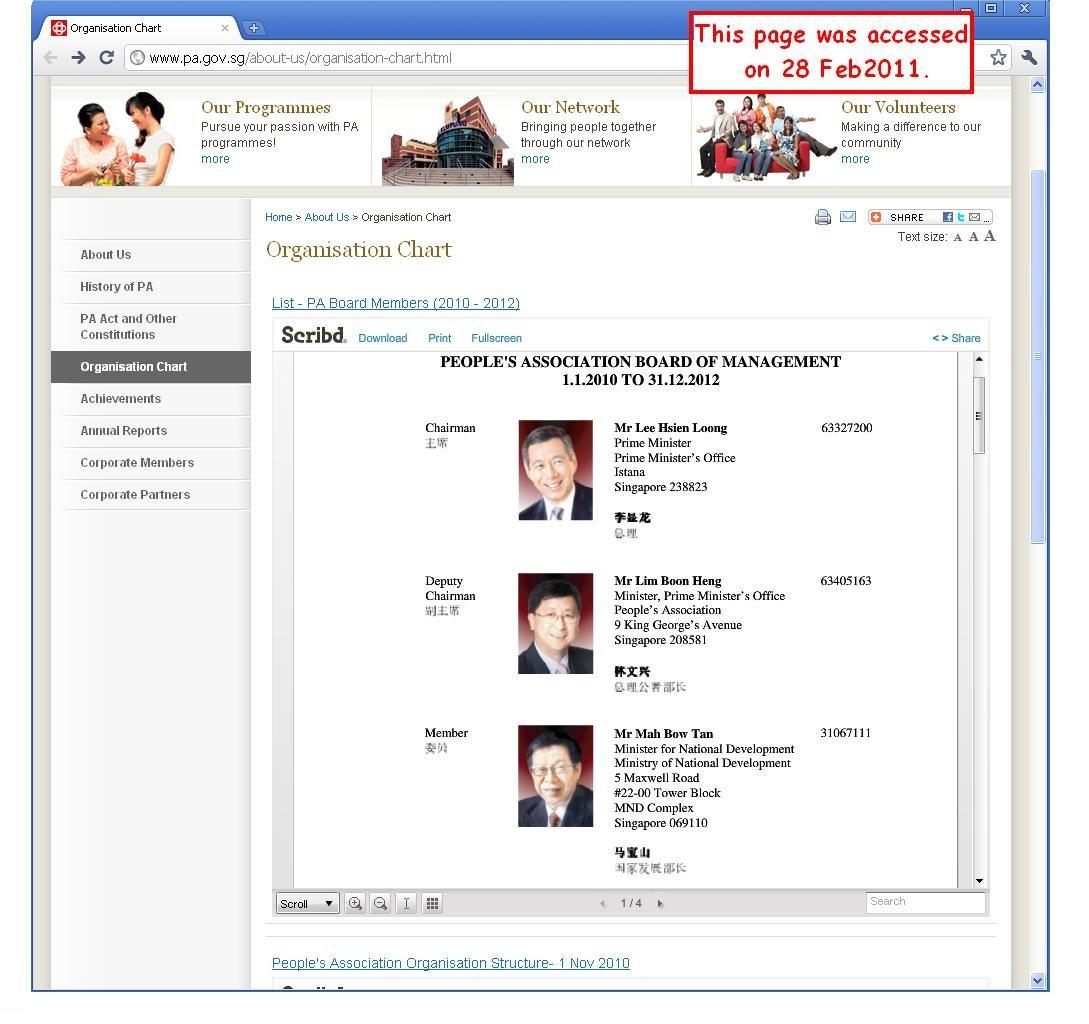Image resolution: width=1089 pixels, height=1024 pixels.
Task: Select Organisation Chart sidebar item
Action: click(x=151, y=367)
